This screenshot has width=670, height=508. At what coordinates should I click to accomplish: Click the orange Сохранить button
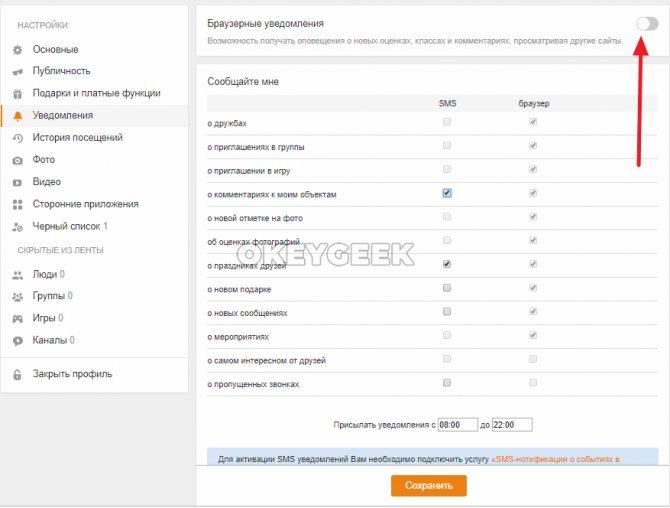coord(429,486)
